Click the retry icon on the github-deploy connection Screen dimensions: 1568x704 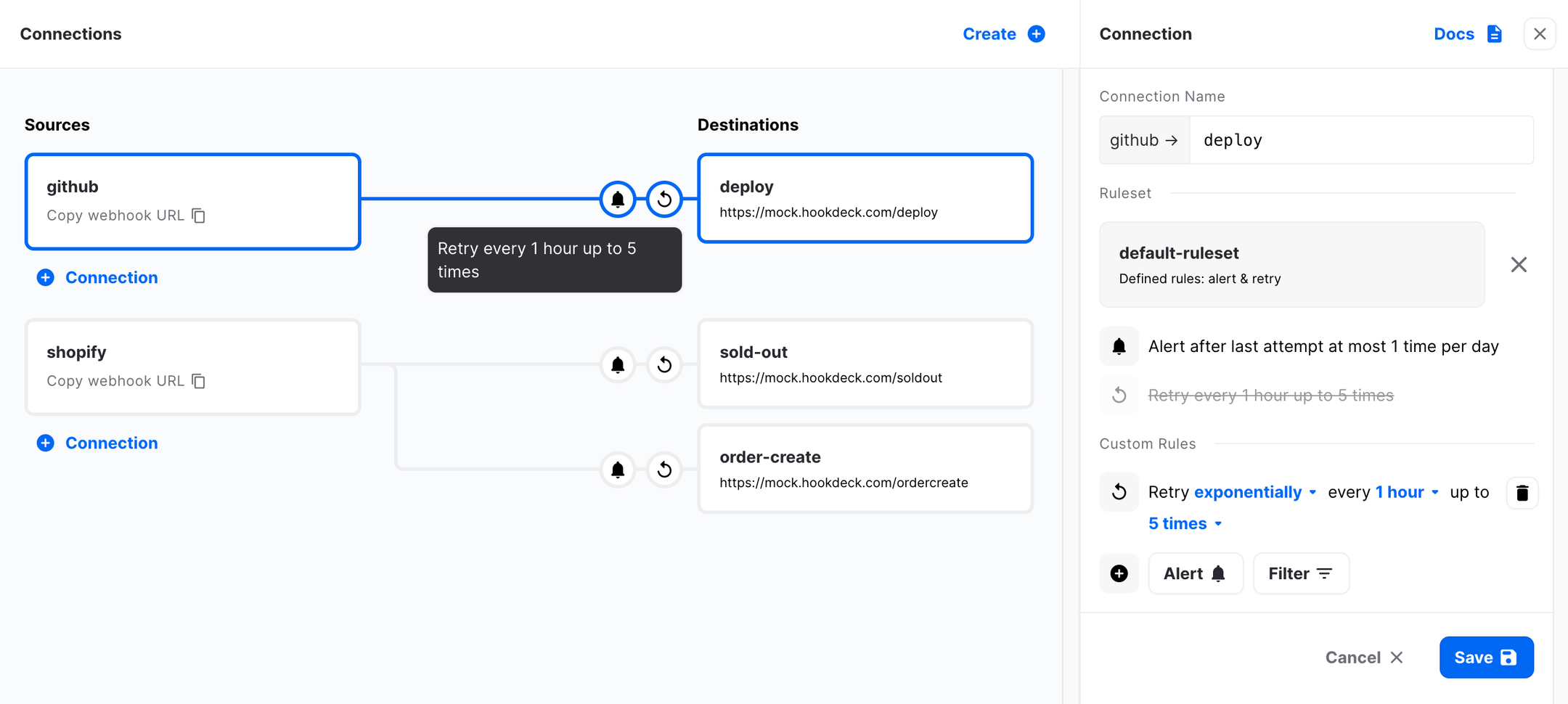click(663, 198)
